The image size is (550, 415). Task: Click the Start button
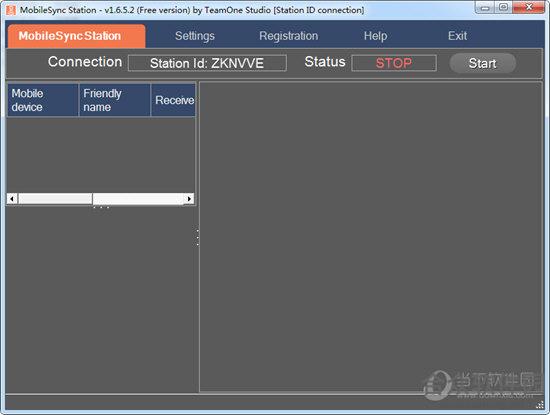[x=483, y=63]
